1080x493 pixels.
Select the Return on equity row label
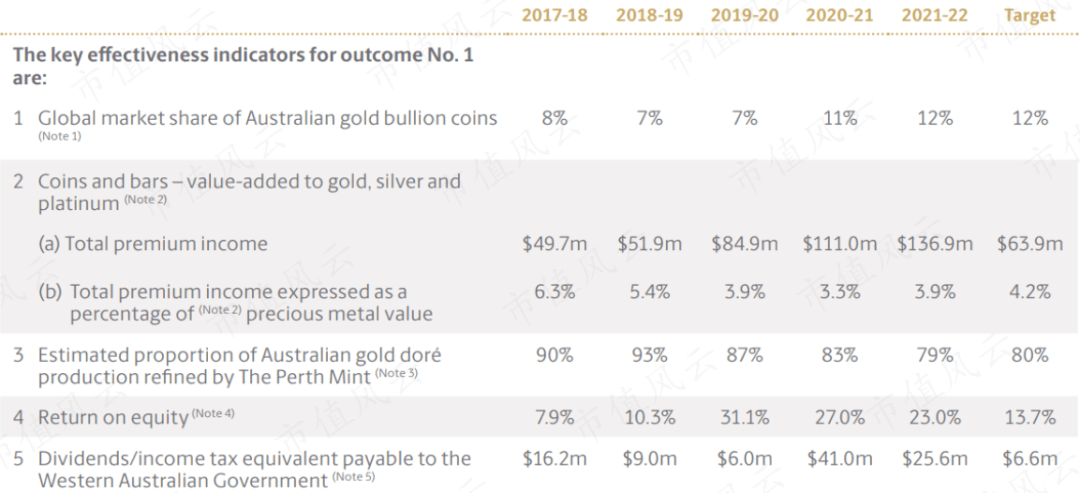[x=113, y=417]
